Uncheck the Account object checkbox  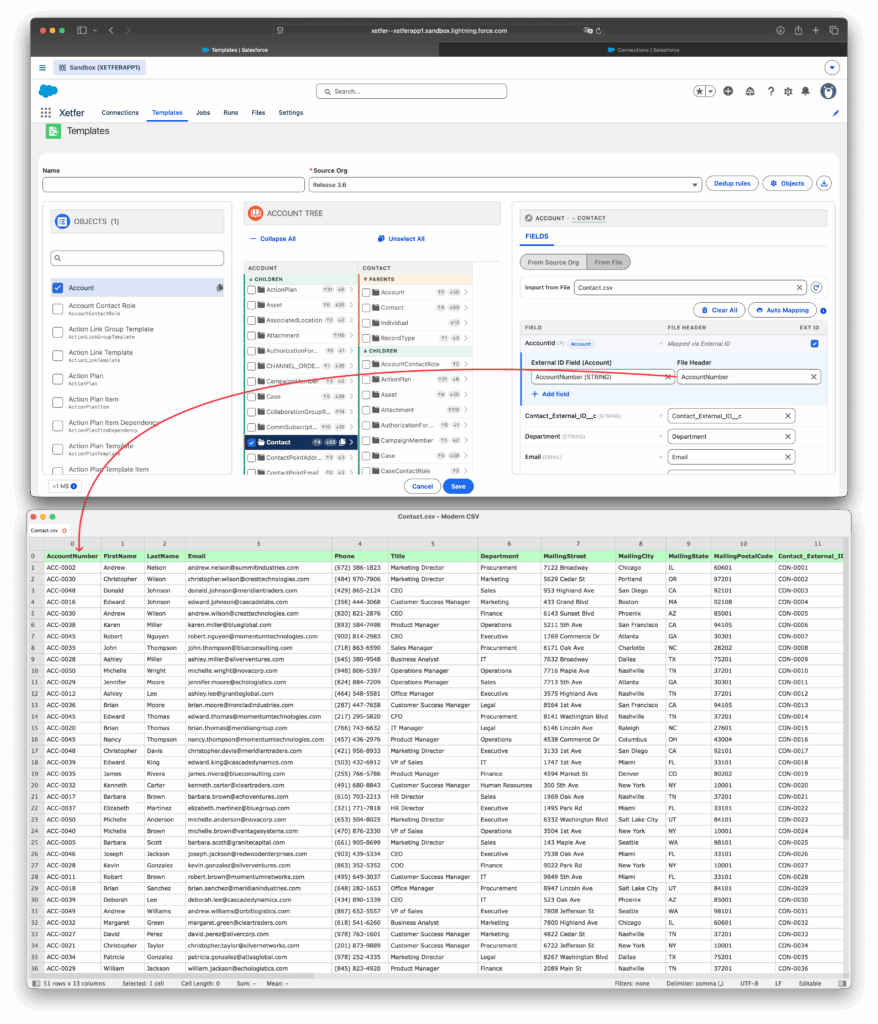57,287
